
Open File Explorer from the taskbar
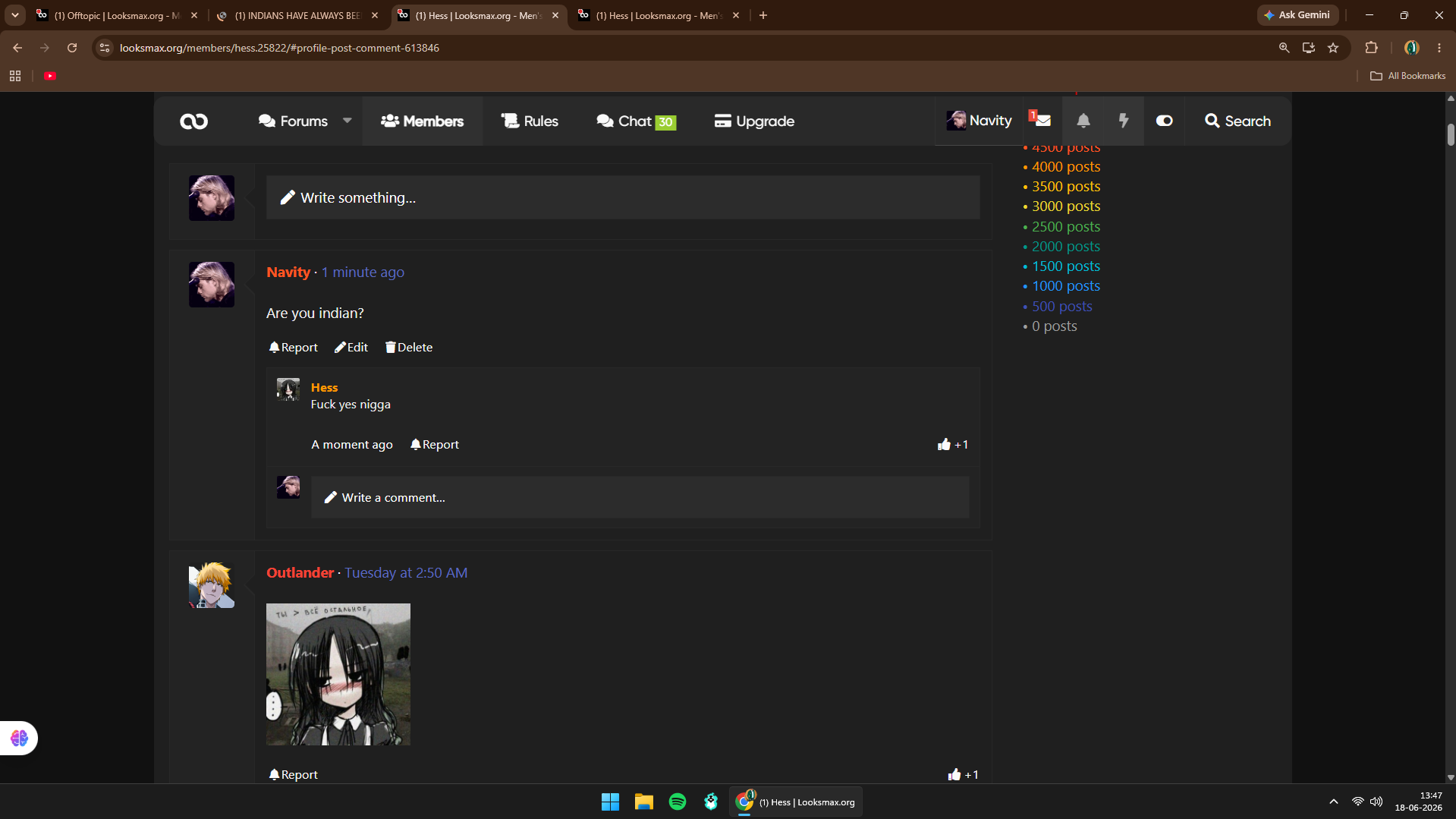pos(644,802)
